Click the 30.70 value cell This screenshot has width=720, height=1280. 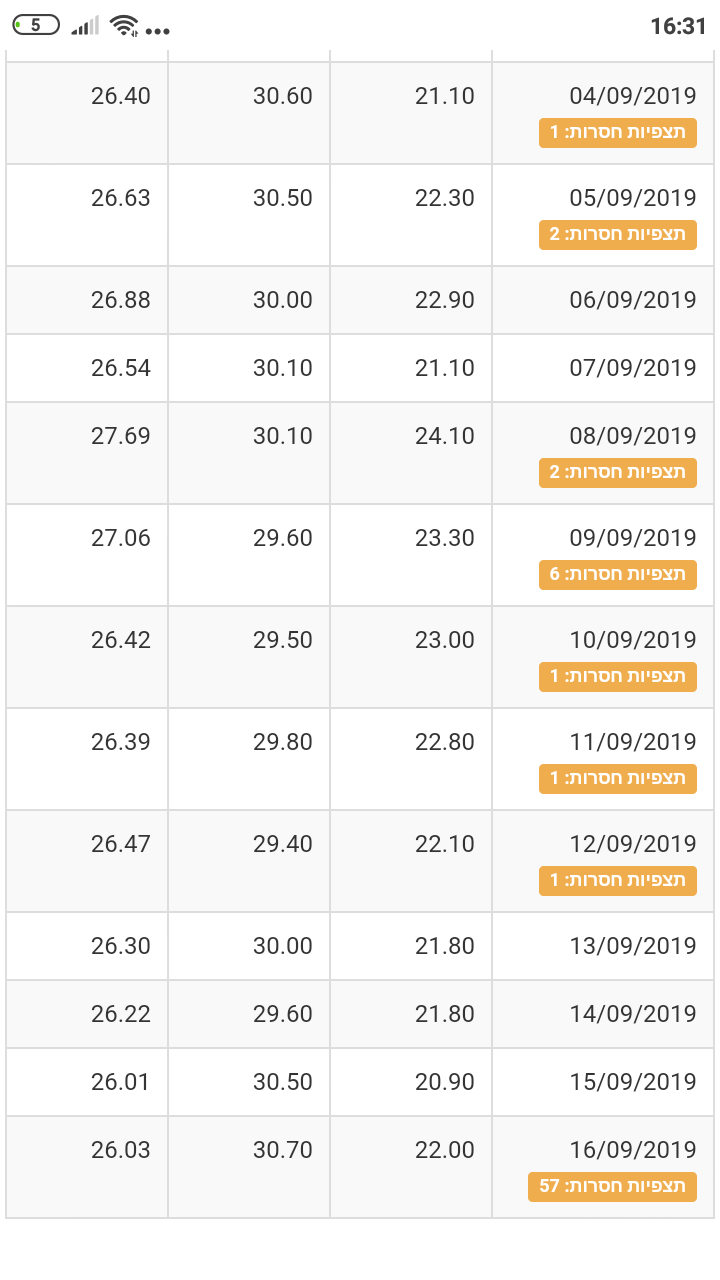tap(283, 1150)
